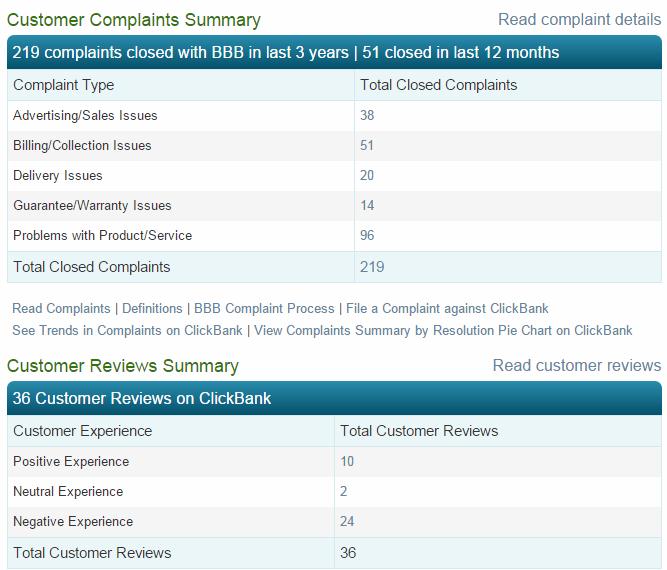Click the Total Closed Complaints footer row label
Image resolution: width=667 pixels, height=570 pixels.
[91, 267]
